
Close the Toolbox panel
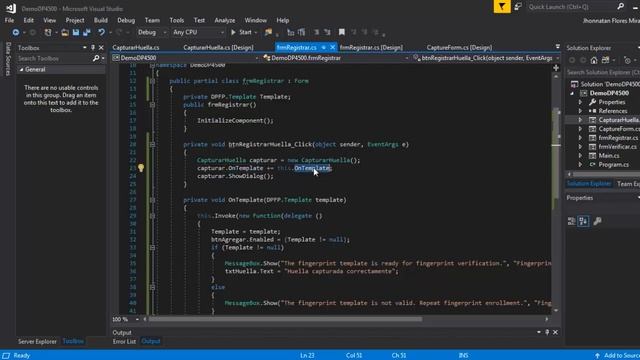point(101,48)
